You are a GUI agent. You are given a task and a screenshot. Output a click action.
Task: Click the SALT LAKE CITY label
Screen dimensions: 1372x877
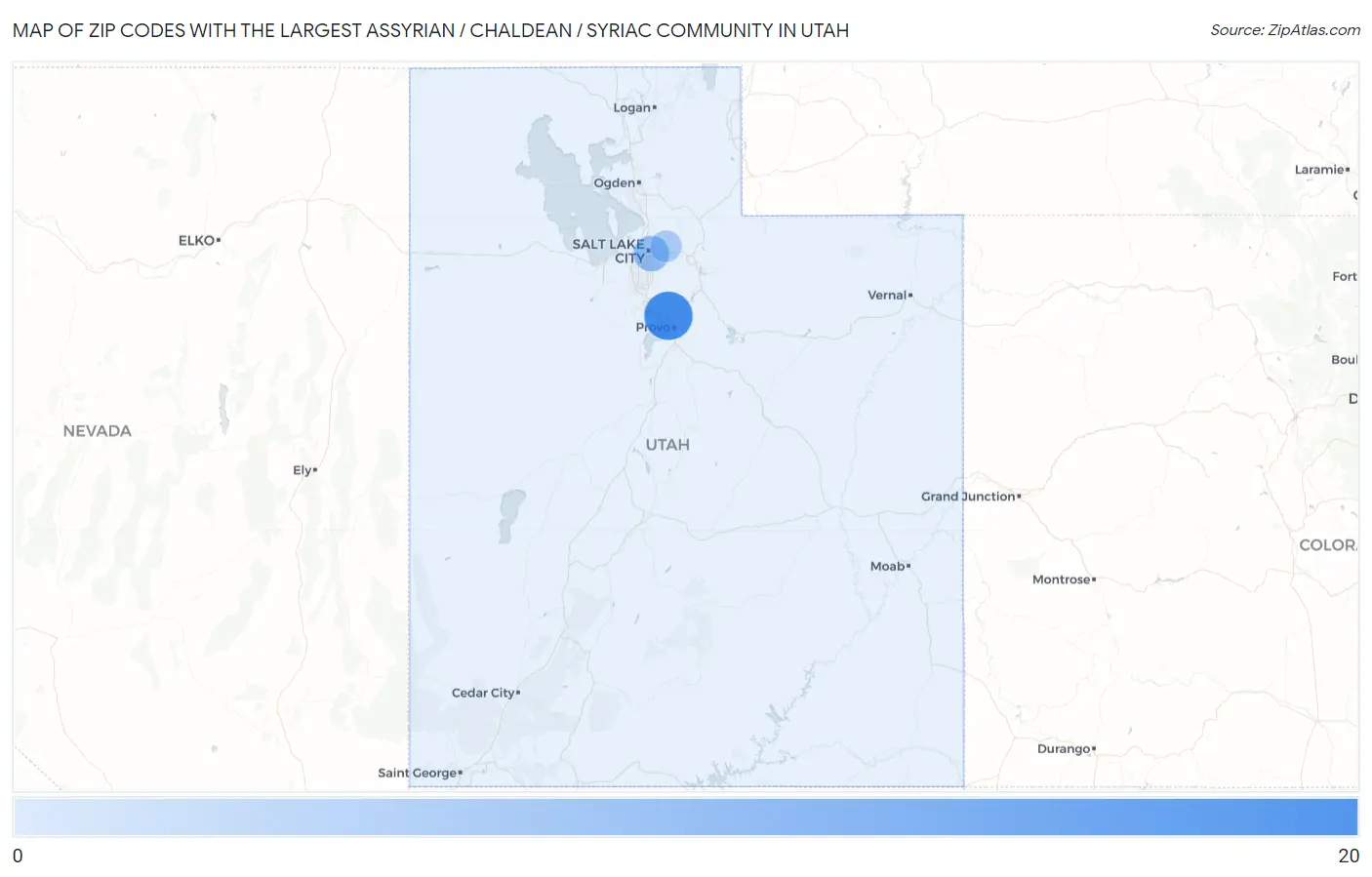pyautogui.click(x=609, y=251)
